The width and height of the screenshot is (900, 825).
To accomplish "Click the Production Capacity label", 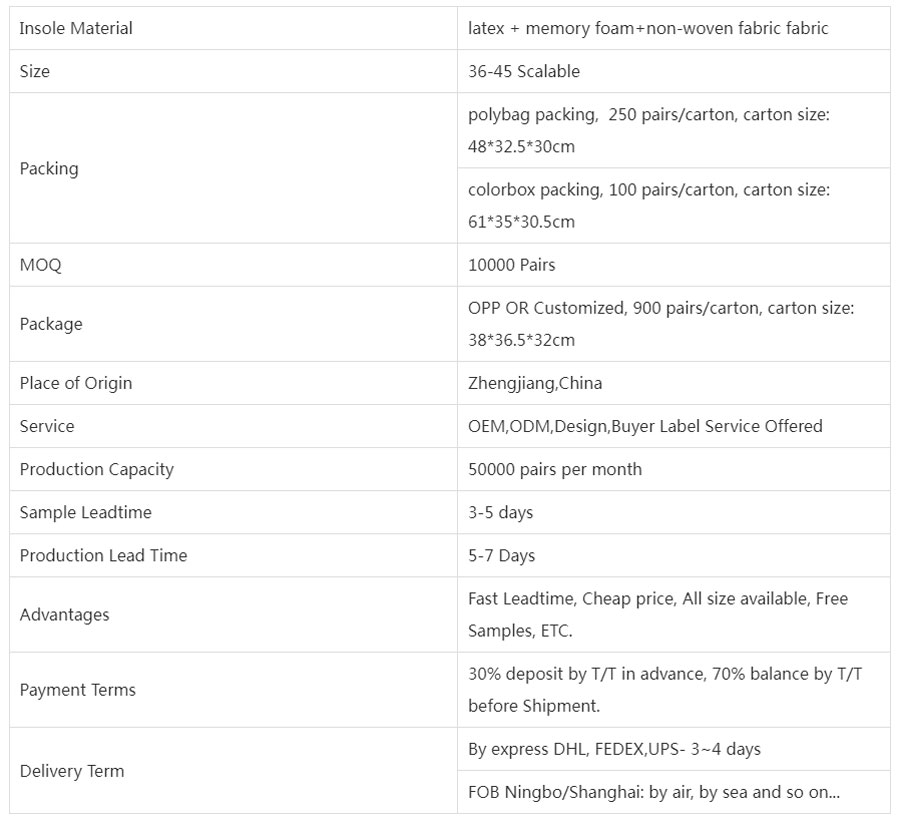I will click(x=97, y=469).
